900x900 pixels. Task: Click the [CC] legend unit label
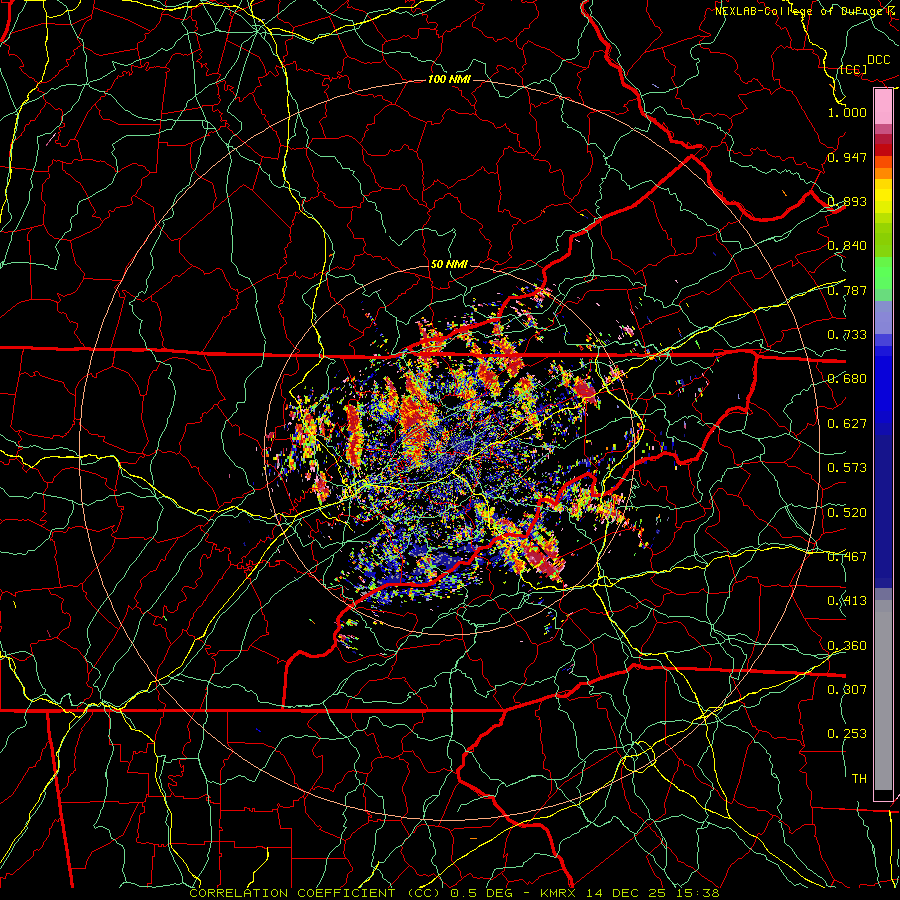(x=853, y=69)
